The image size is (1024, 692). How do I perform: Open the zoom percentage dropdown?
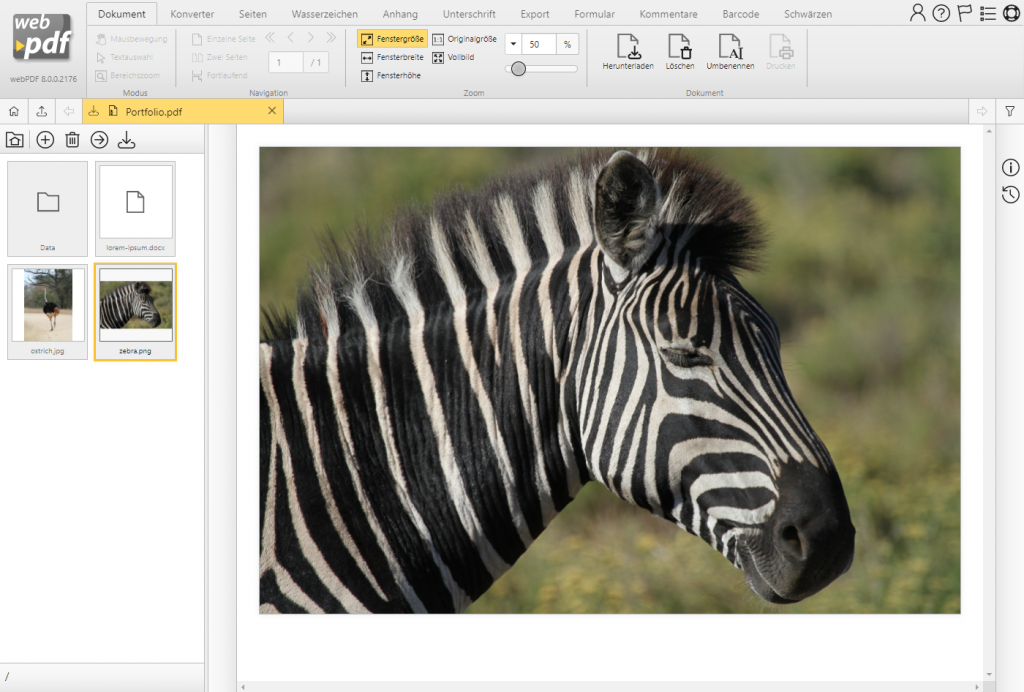513,43
